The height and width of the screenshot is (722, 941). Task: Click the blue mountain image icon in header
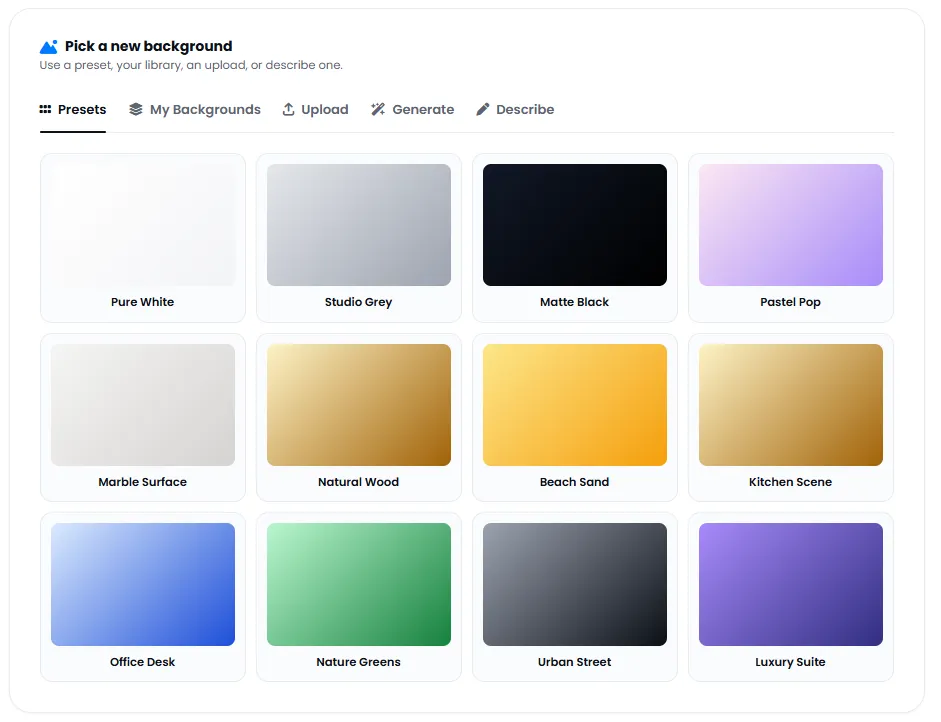click(49, 46)
